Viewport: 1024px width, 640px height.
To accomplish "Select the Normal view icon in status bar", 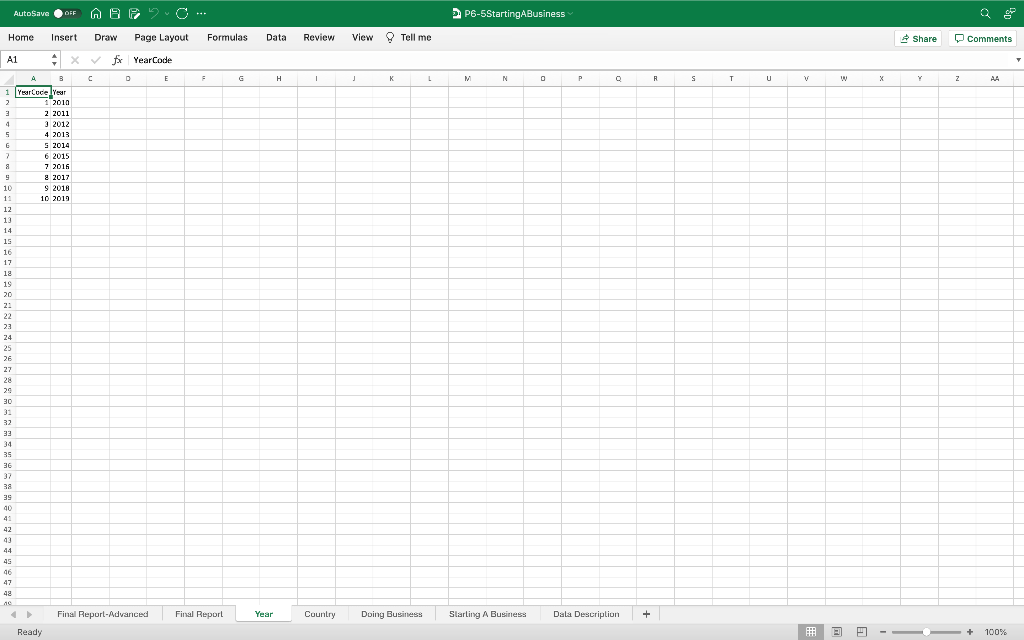I will (x=810, y=631).
